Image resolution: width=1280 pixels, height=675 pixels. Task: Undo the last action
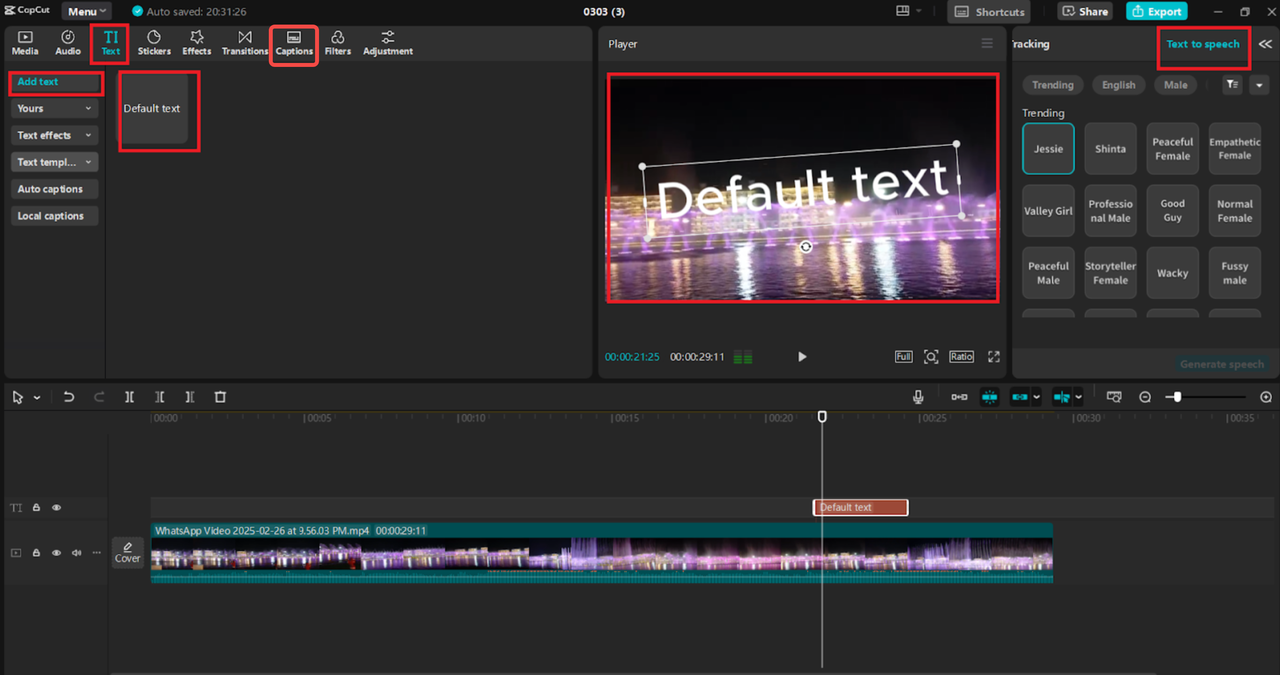pyautogui.click(x=69, y=397)
